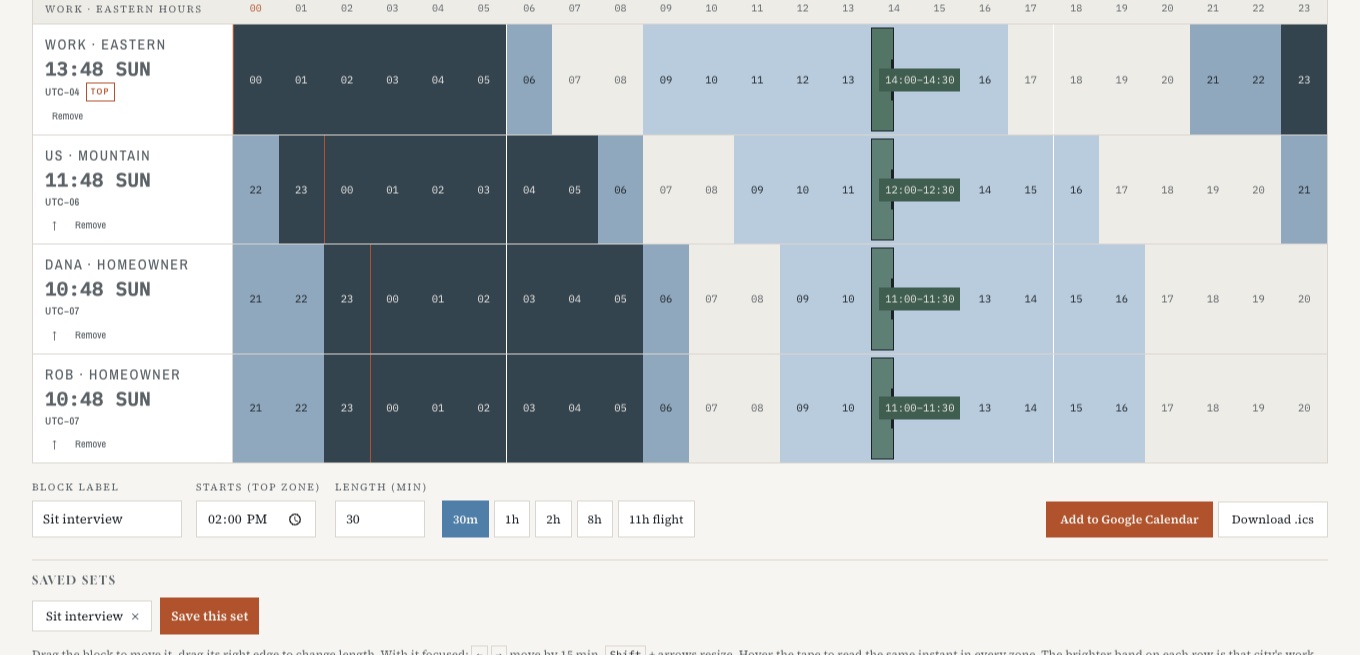The height and width of the screenshot is (655, 1360).
Task: Click the Rob · Homeowner zone label
Action: (x=113, y=375)
